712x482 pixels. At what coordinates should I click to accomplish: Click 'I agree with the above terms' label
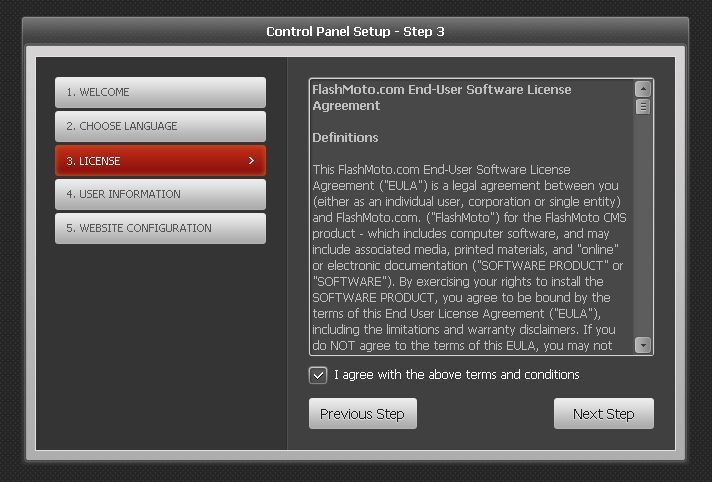[x=456, y=375]
